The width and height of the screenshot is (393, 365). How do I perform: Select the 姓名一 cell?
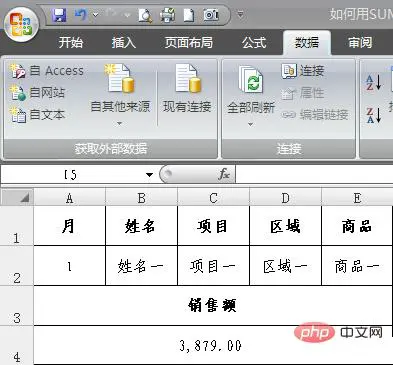141,266
